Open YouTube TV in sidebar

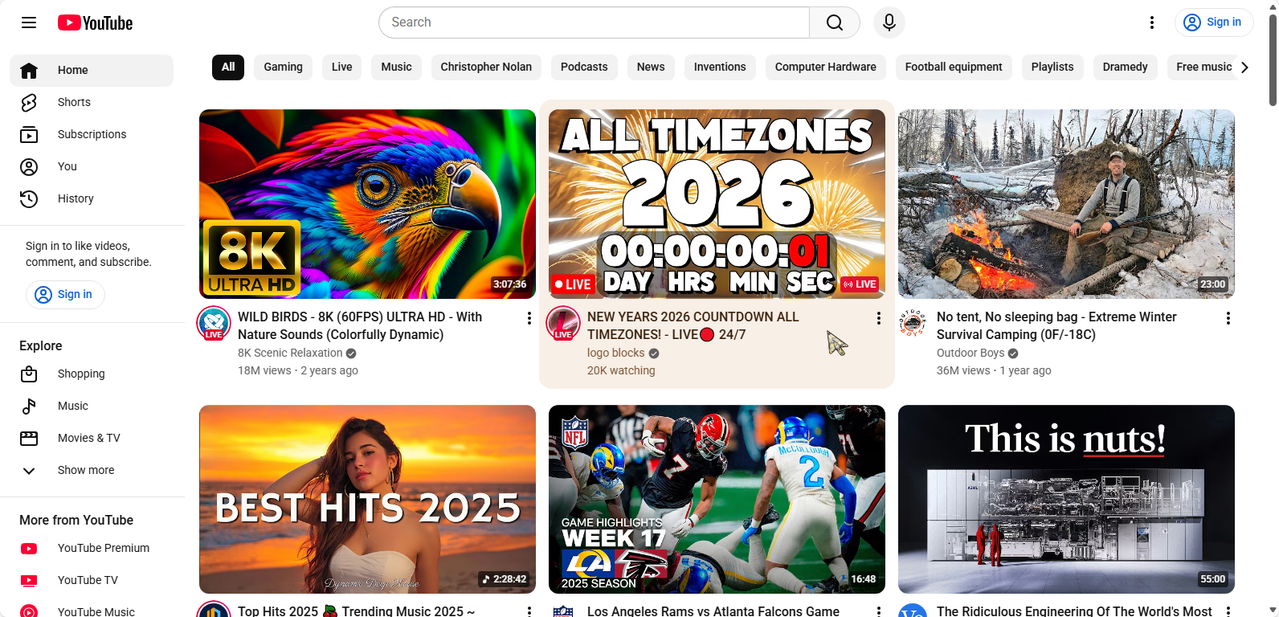[92, 580]
